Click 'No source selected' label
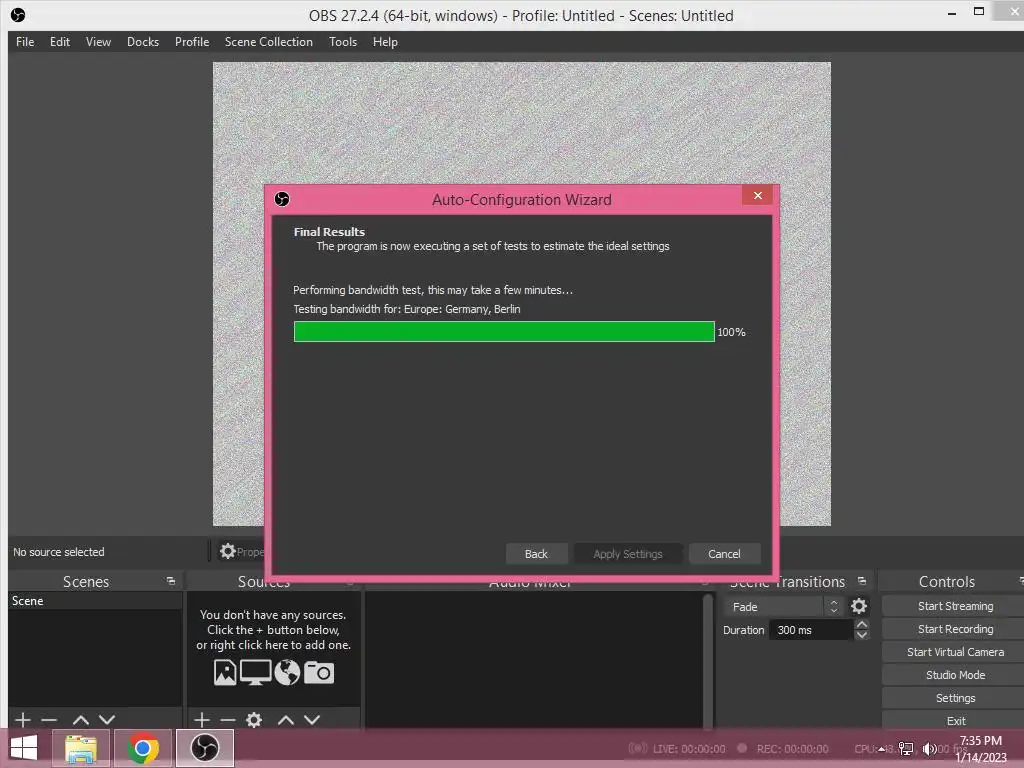Viewport: 1024px width, 768px height. (x=59, y=552)
